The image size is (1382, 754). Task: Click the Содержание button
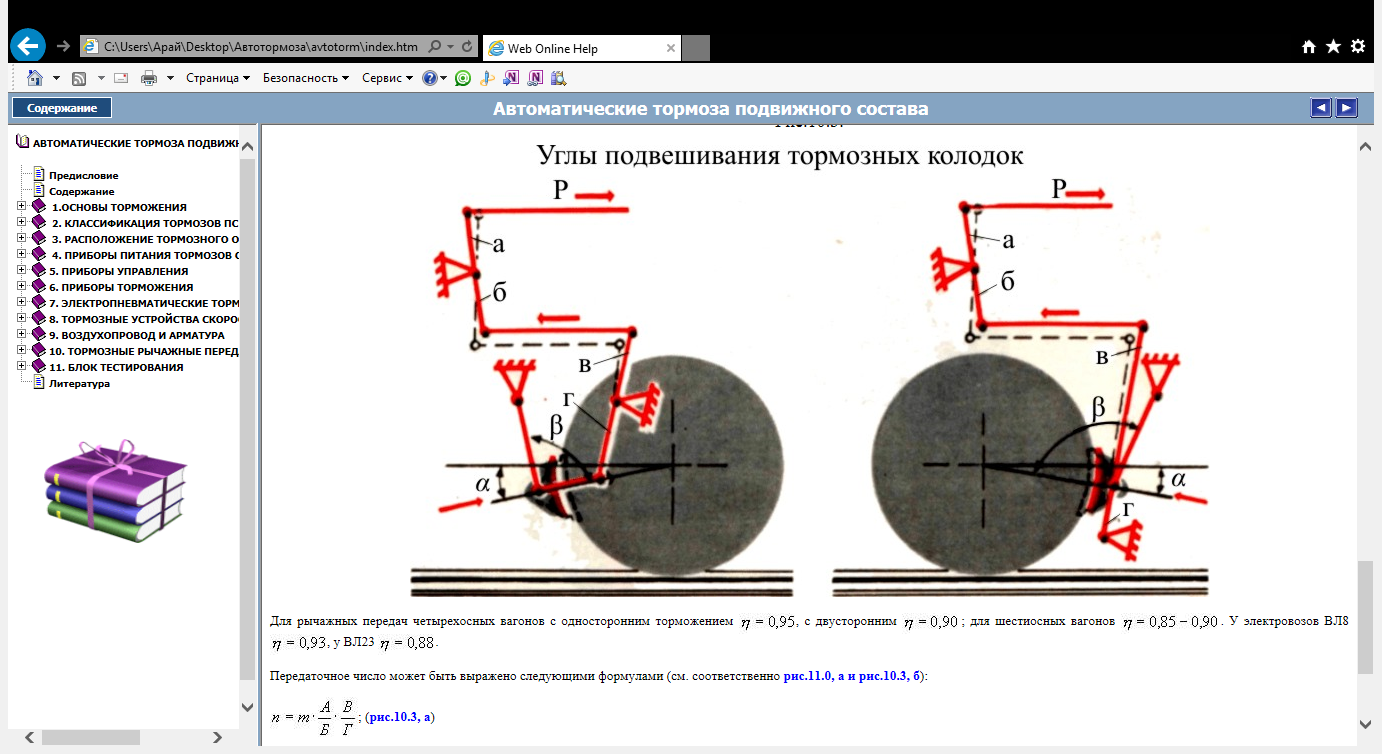pyautogui.click(x=62, y=108)
